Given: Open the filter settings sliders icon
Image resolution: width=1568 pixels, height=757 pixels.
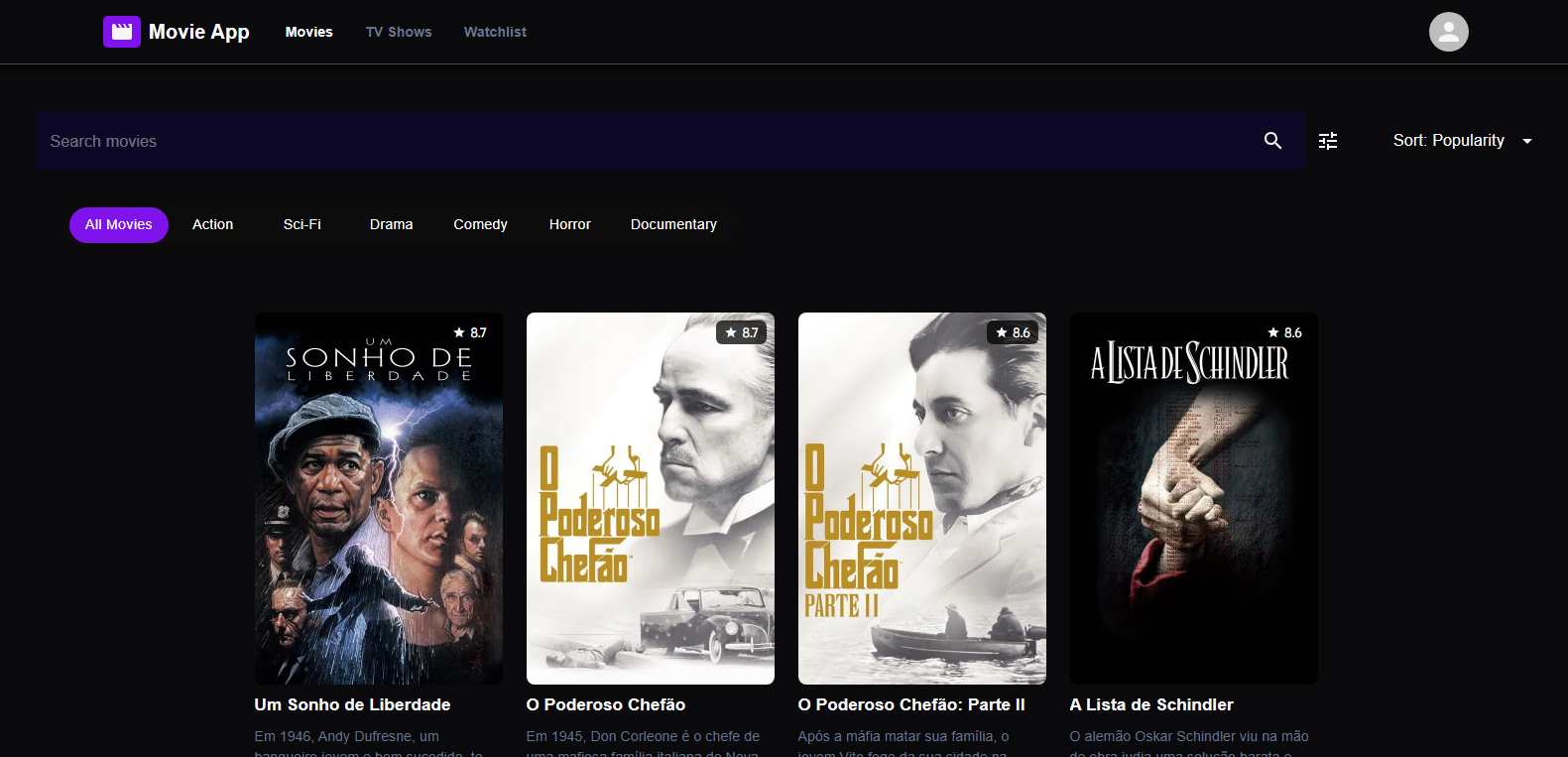Looking at the screenshot, I should 1328,141.
